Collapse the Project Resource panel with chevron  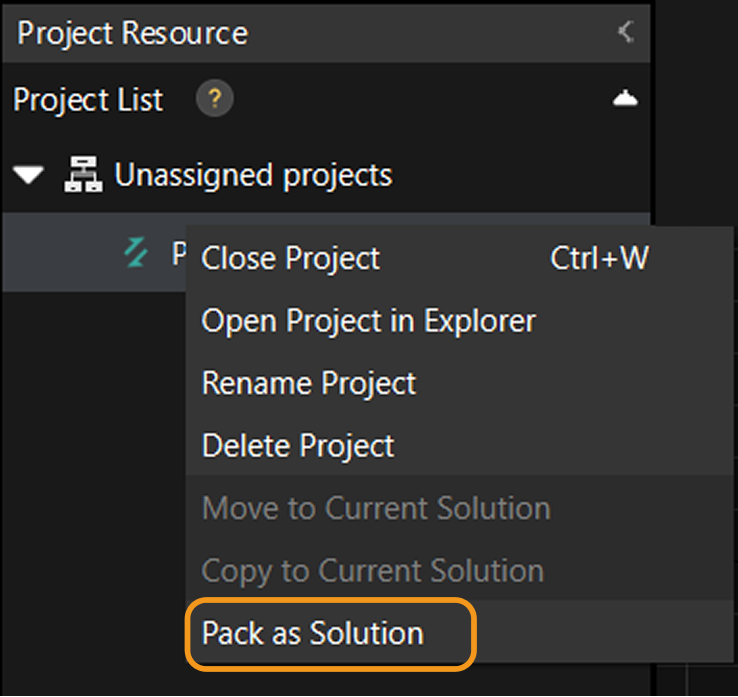626,32
